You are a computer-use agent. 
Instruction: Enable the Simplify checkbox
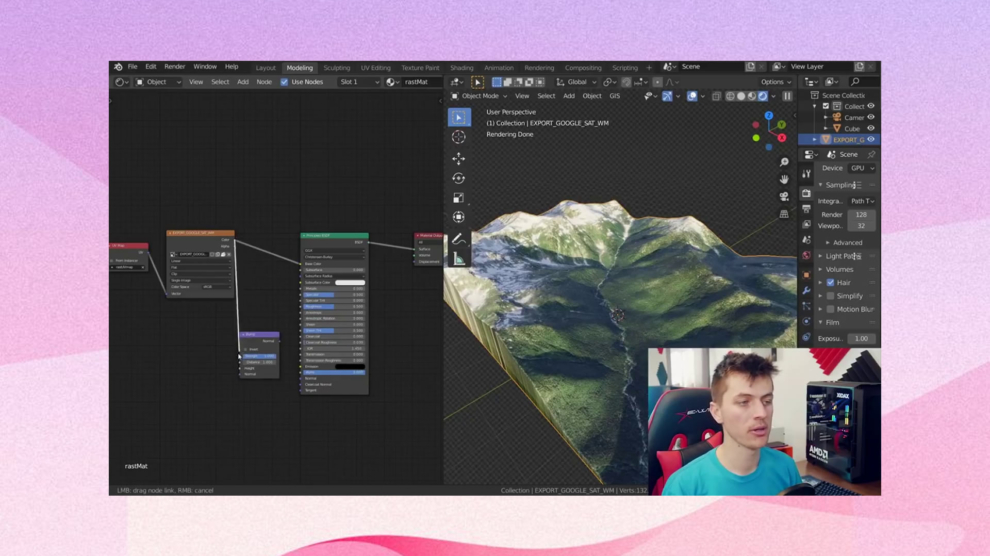[x=830, y=296]
